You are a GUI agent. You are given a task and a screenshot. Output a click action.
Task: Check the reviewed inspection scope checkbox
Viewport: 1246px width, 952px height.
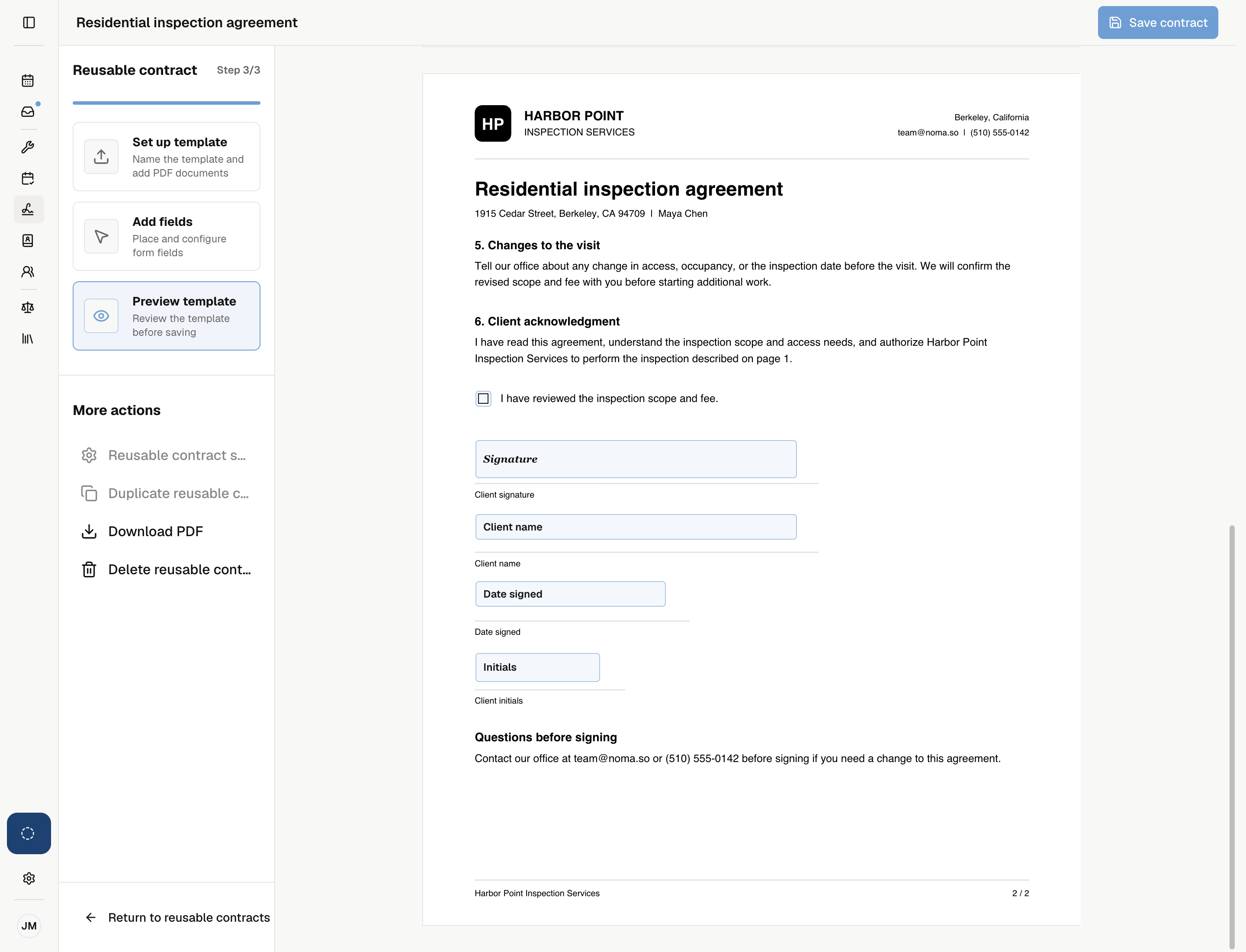click(483, 399)
